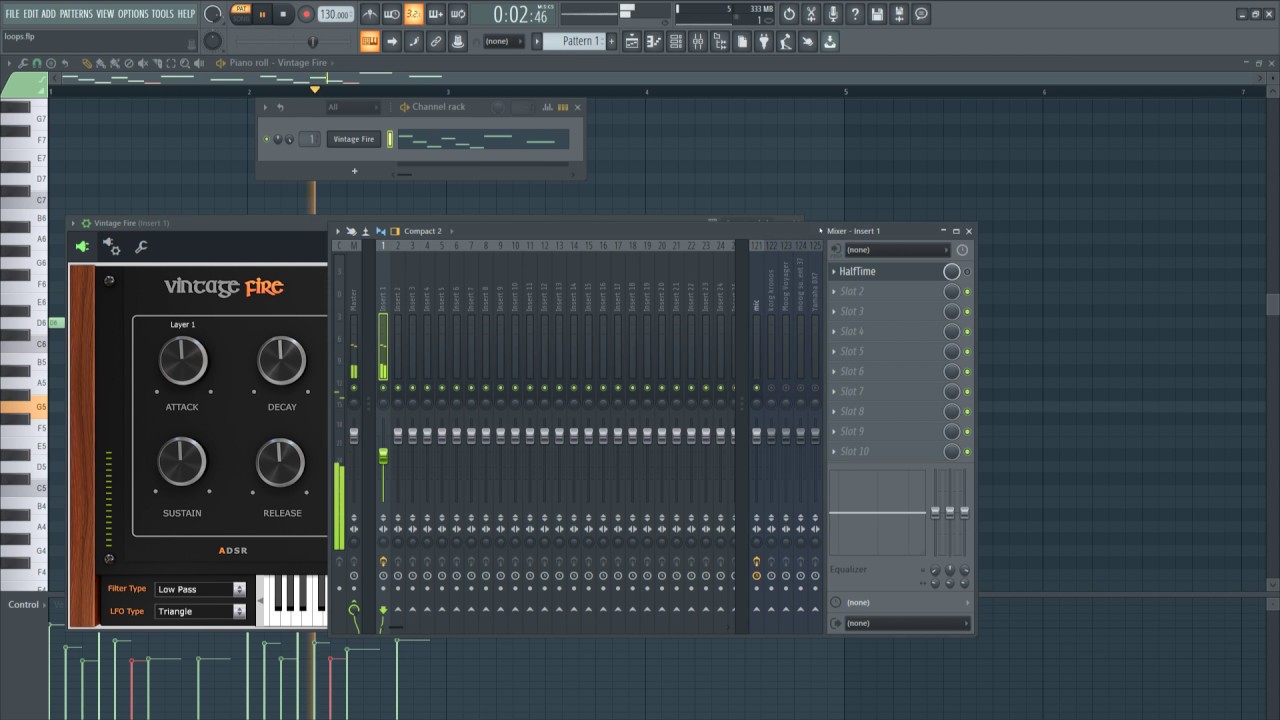Toggle Slot 3 enable LED
This screenshot has height=720, width=1280.
tap(967, 311)
